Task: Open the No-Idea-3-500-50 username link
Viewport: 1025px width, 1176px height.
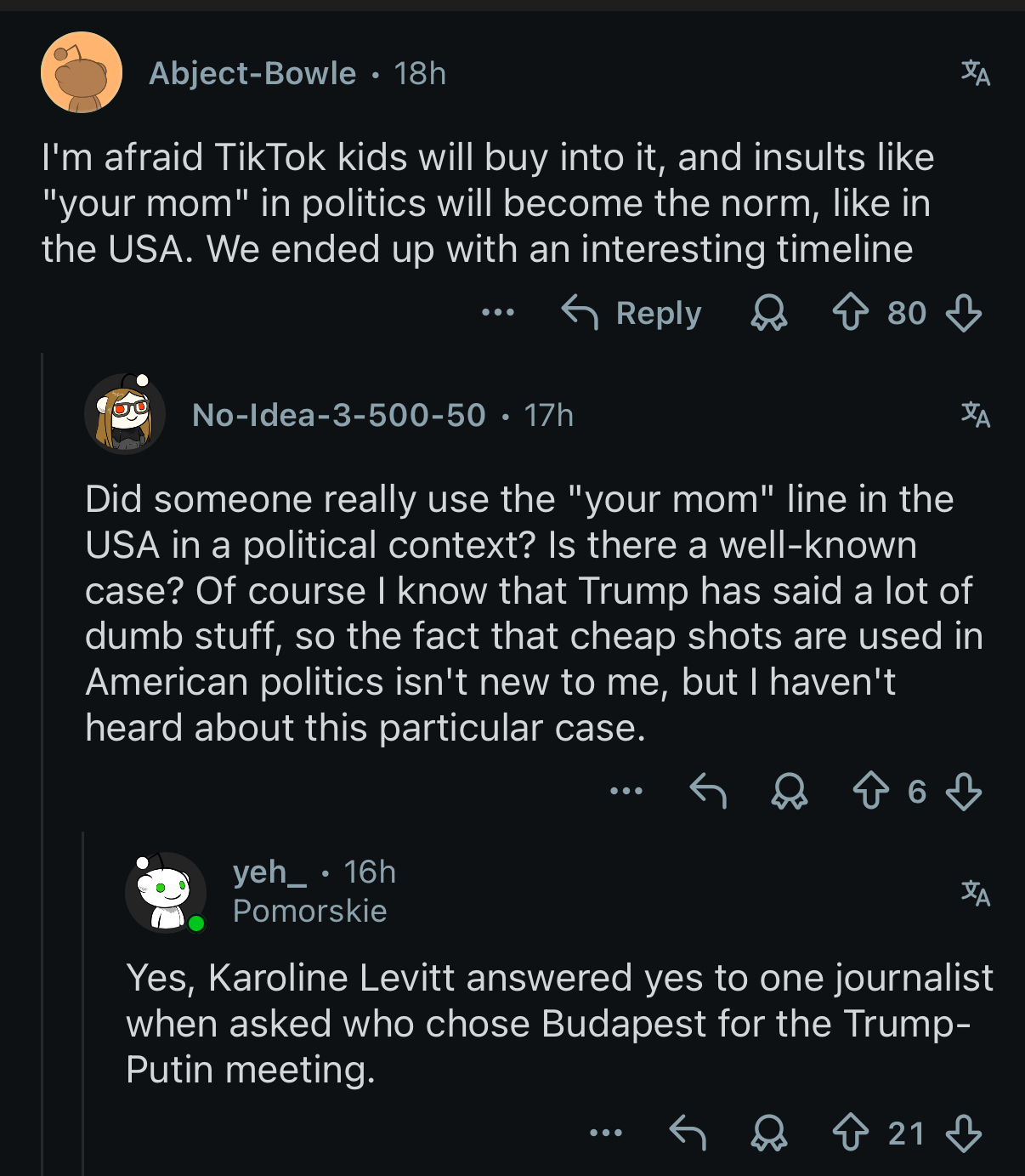Action: [x=339, y=415]
